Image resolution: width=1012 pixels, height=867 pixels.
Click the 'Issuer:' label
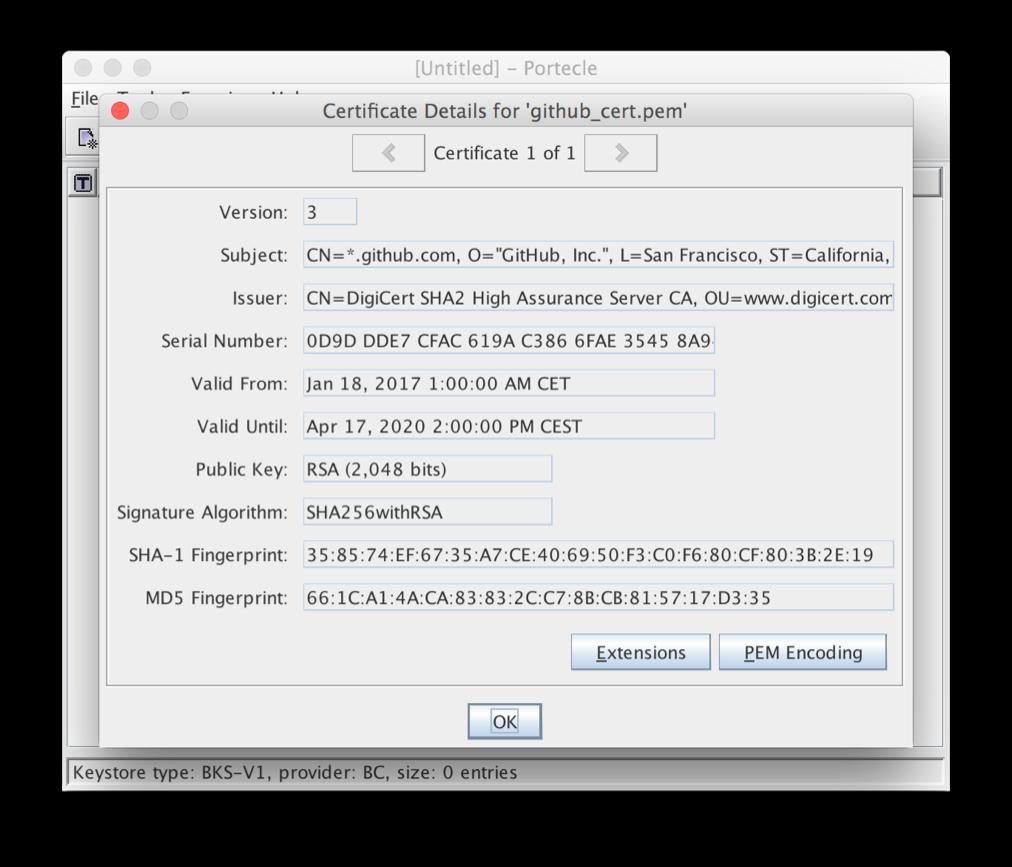(x=260, y=298)
